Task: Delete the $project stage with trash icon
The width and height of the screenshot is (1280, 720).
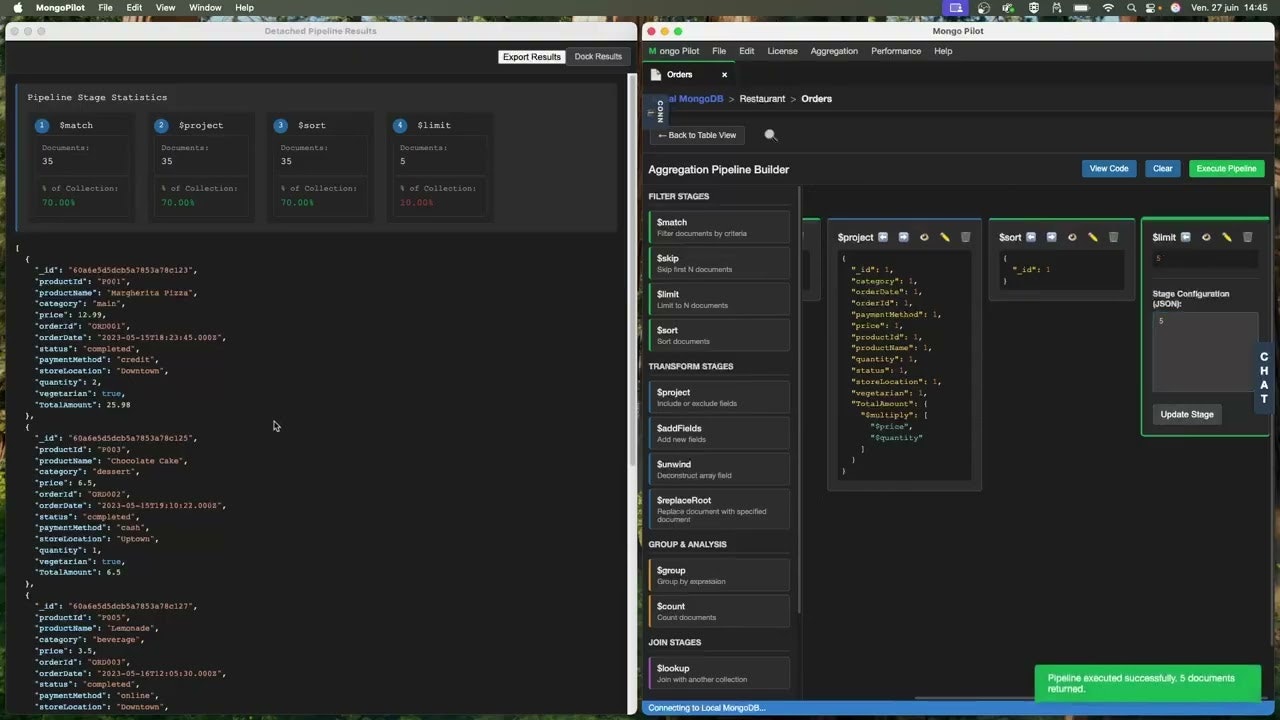Action: tap(965, 237)
